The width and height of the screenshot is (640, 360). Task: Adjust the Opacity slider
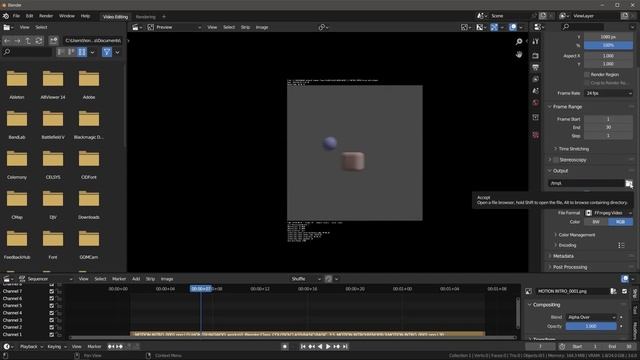click(x=591, y=327)
